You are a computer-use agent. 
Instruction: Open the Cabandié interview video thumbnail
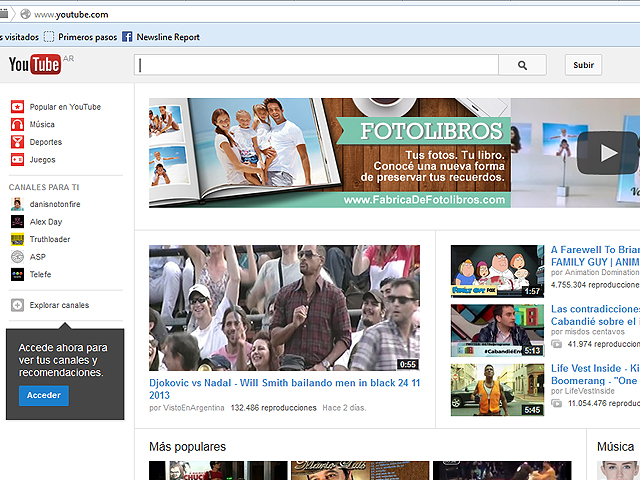point(497,330)
